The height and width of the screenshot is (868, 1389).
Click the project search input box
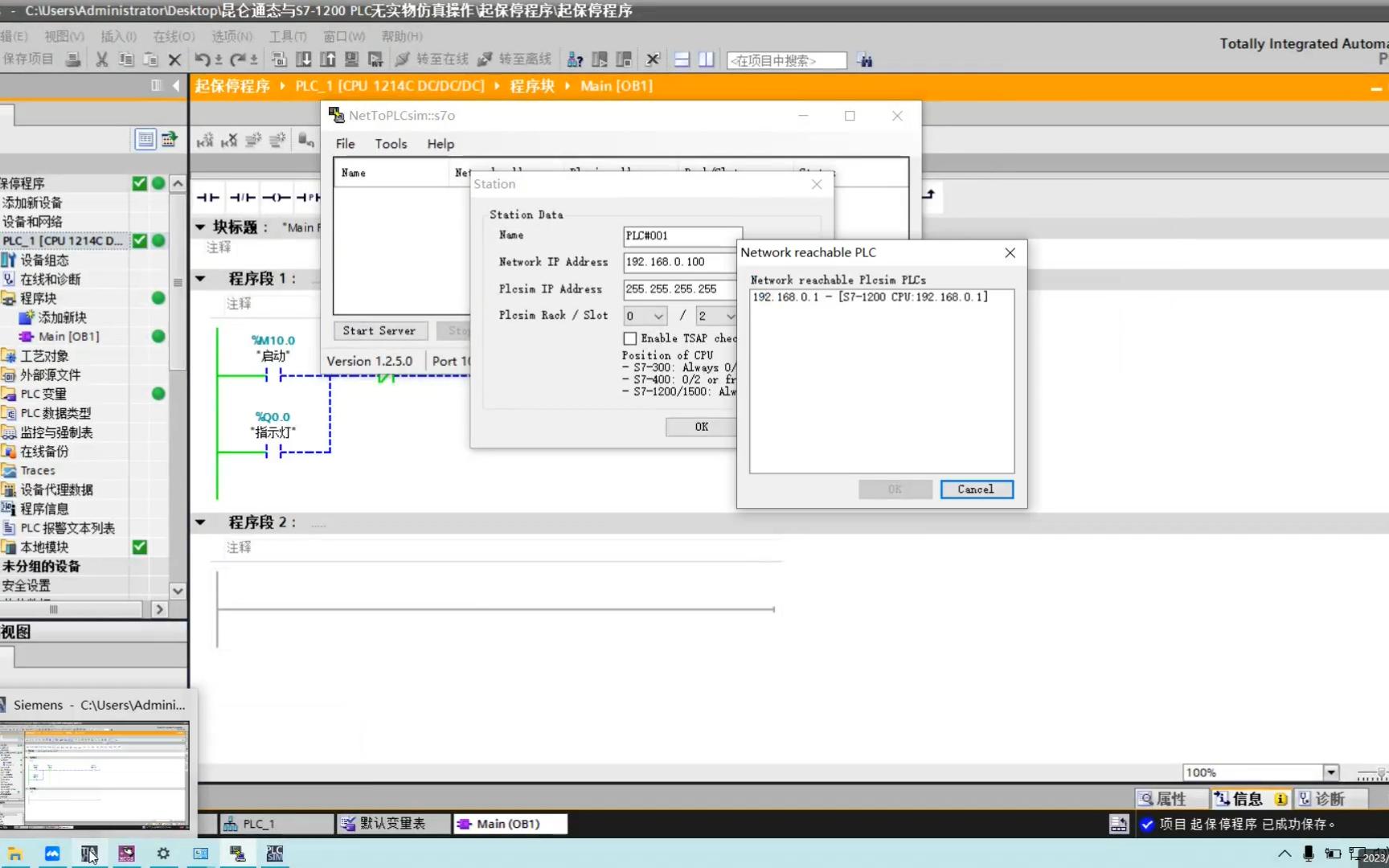786,60
